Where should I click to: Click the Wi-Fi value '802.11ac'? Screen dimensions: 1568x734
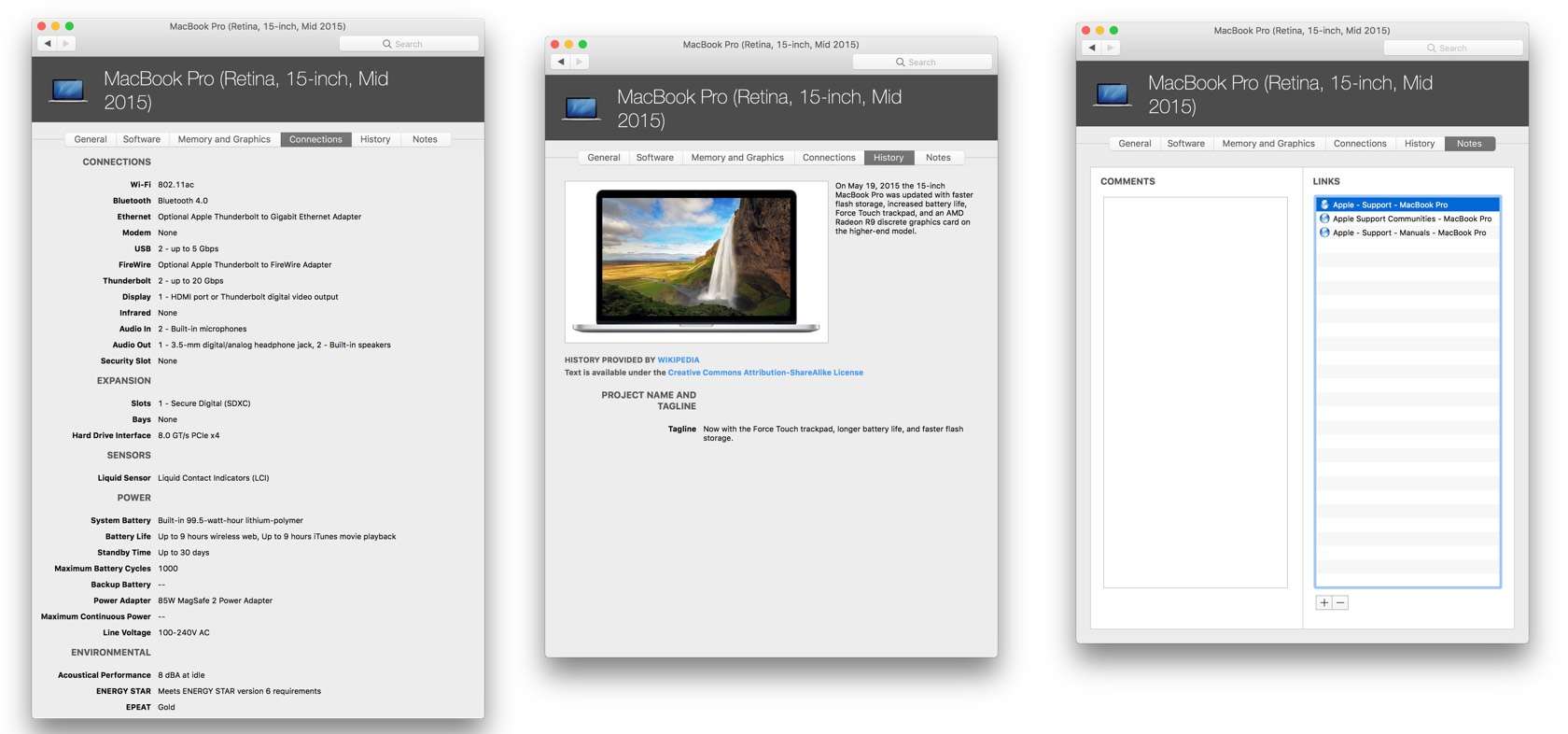pyautogui.click(x=176, y=185)
